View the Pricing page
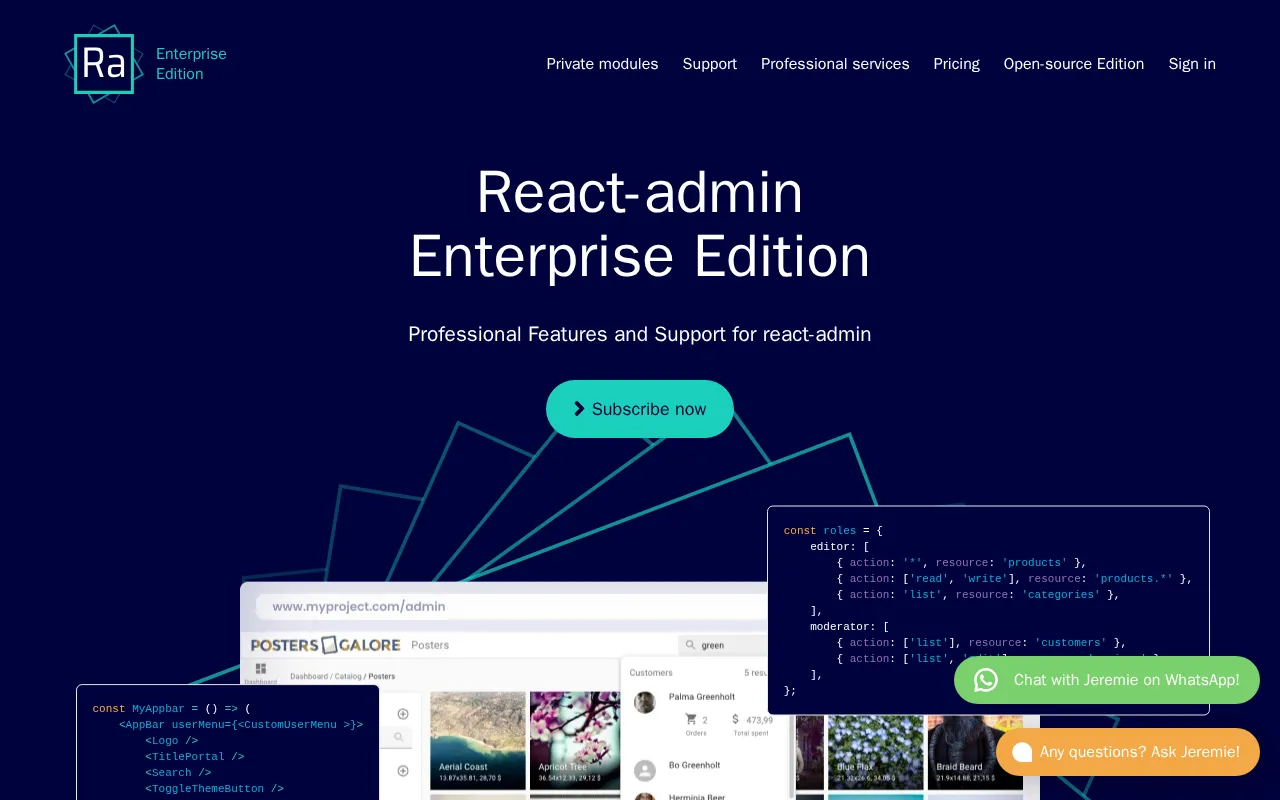This screenshot has width=1280, height=800. point(957,64)
